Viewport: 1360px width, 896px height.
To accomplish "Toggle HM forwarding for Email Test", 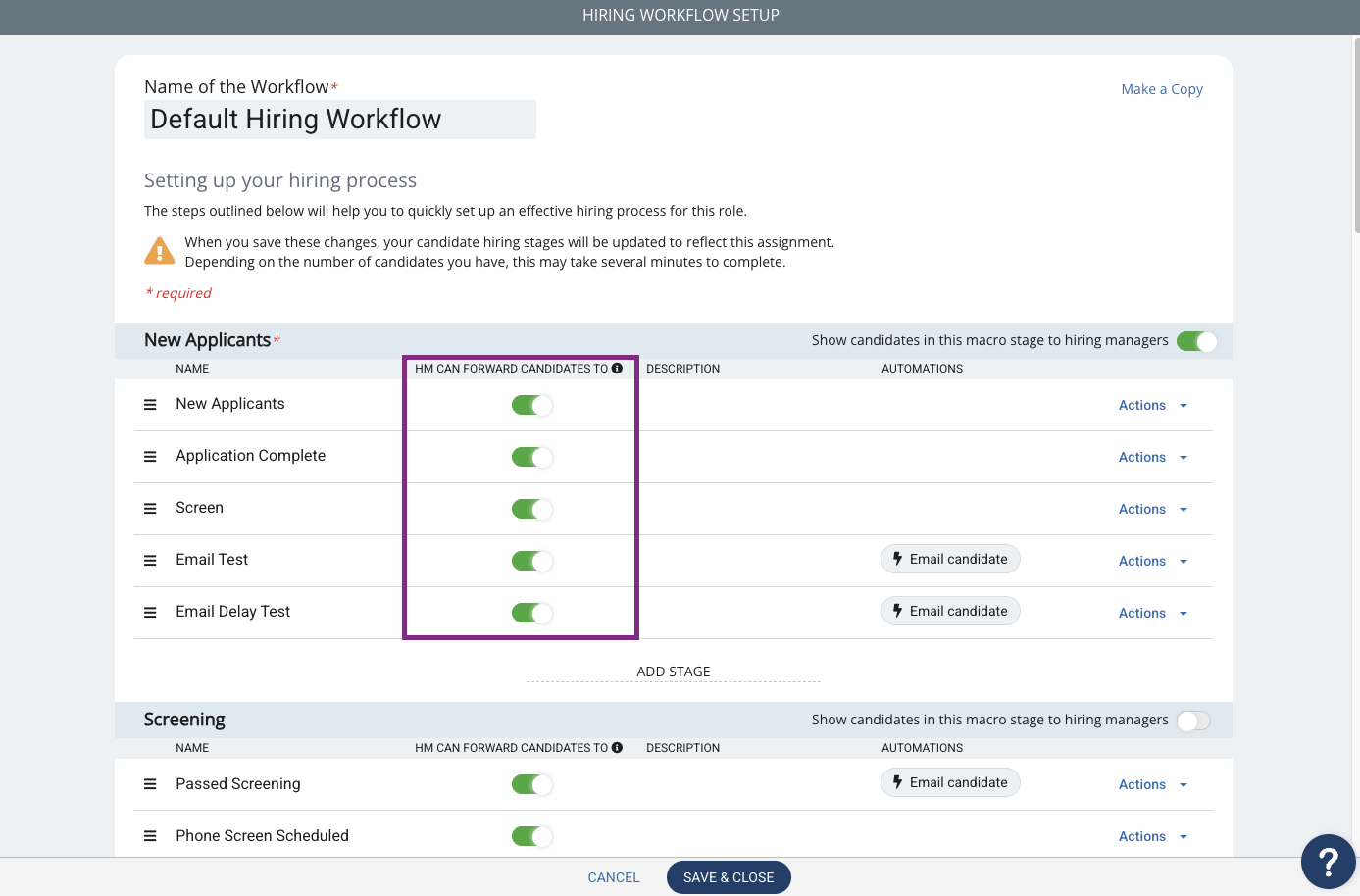I will click(x=532, y=561).
